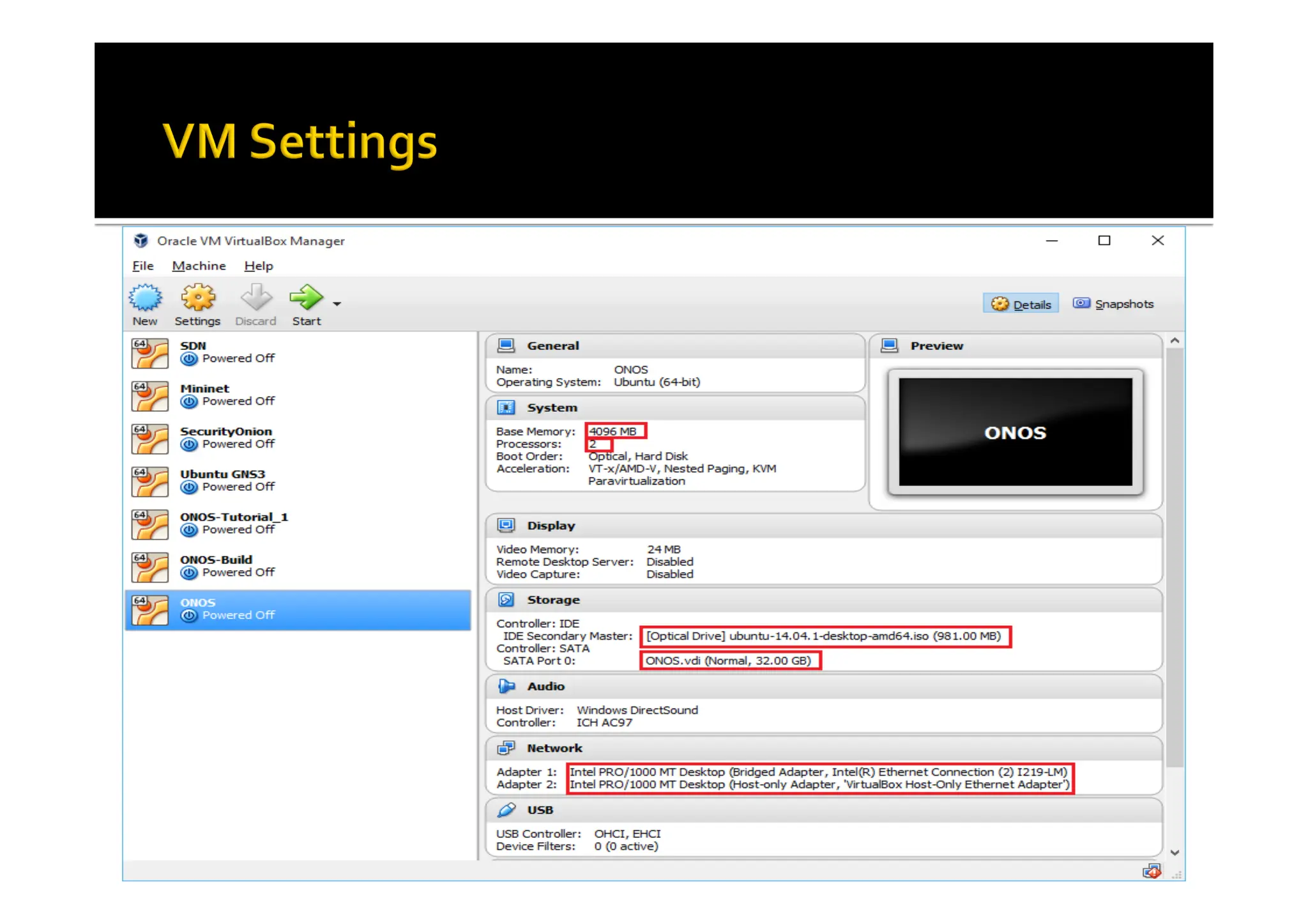This screenshot has width=1308, height=924.
Task: Open the File menu
Action: (x=142, y=266)
